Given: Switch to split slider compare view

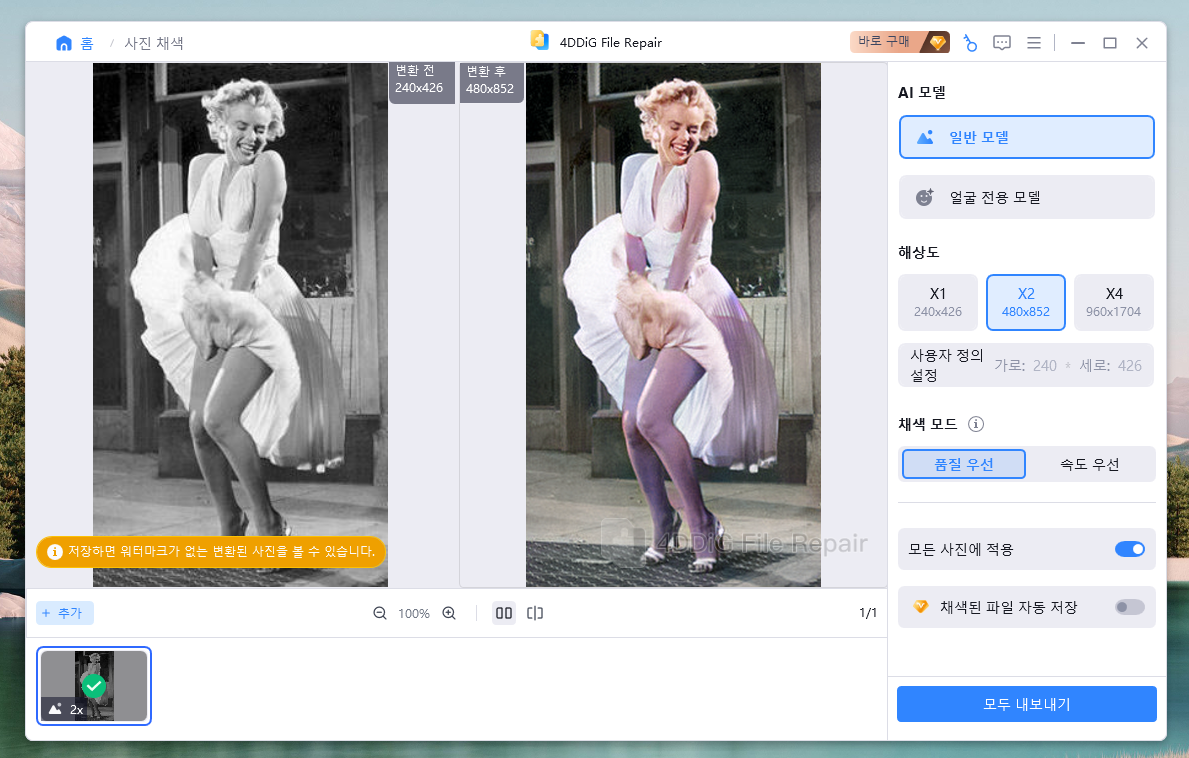Looking at the screenshot, I should pyautogui.click(x=535, y=613).
